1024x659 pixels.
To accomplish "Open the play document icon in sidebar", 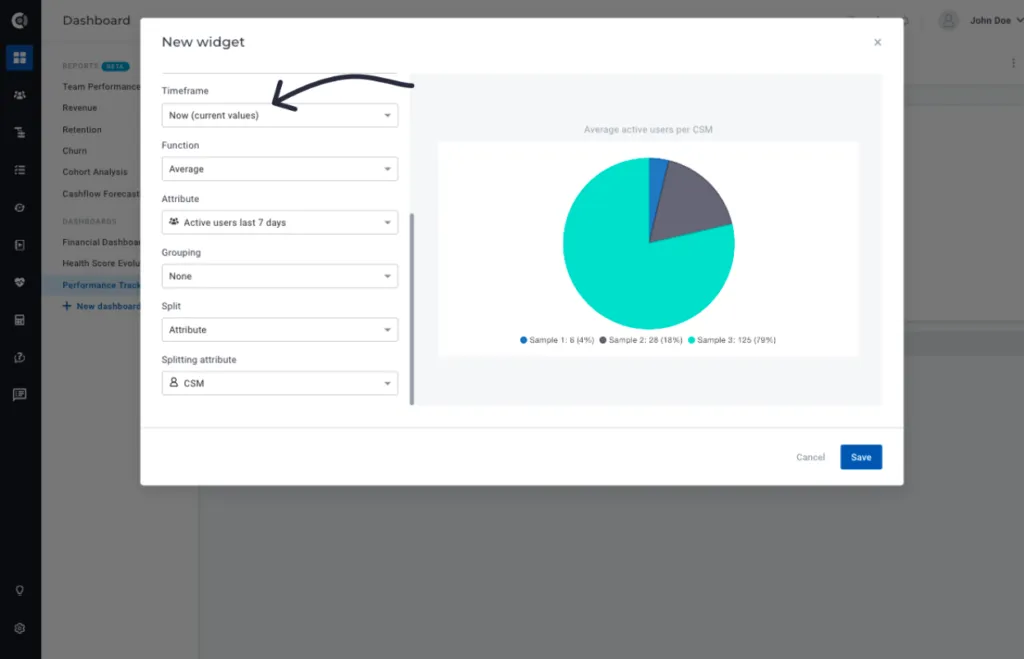I will 20,245.
